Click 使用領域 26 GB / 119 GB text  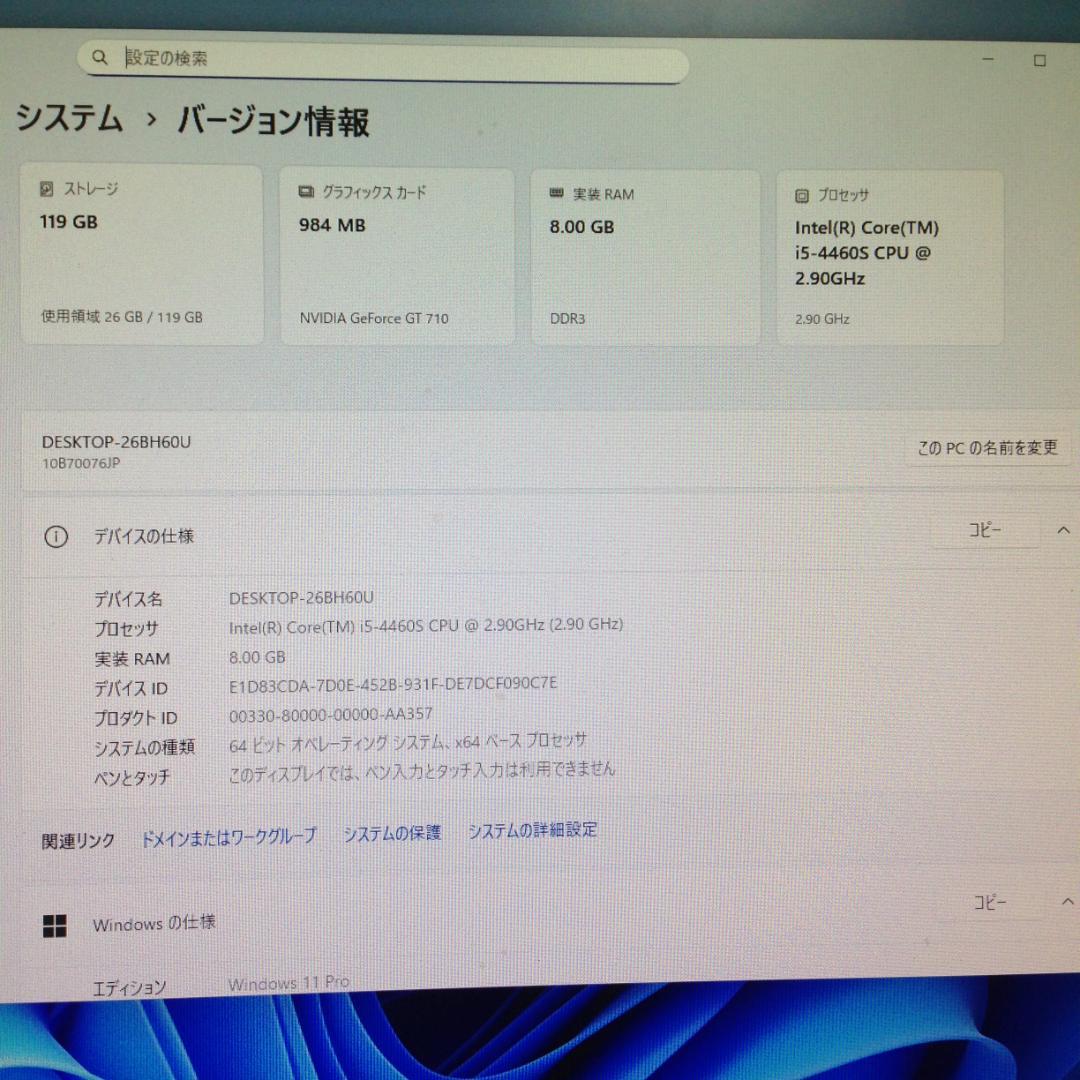pyautogui.click(x=122, y=317)
